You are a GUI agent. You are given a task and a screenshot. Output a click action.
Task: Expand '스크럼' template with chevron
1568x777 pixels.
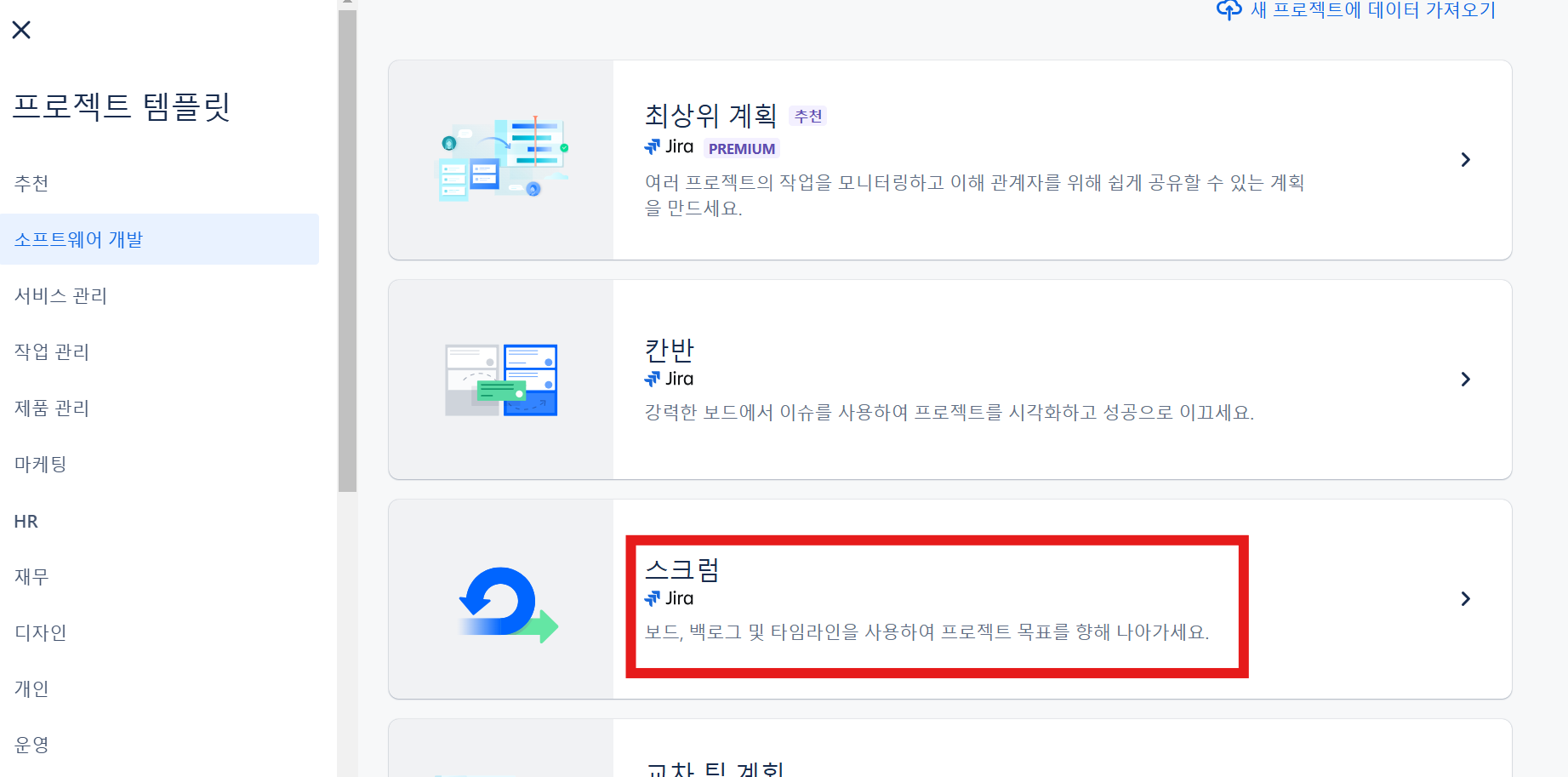(x=1465, y=599)
